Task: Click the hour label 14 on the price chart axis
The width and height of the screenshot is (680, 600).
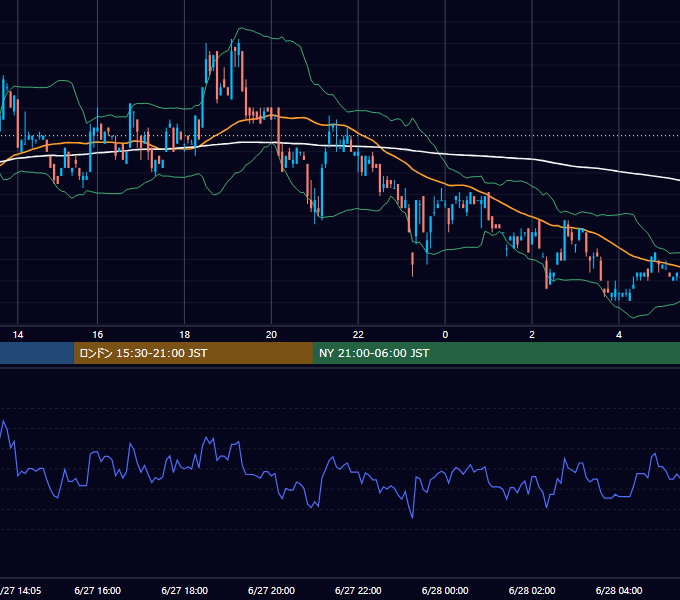Action: pyautogui.click(x=18, y=335)
